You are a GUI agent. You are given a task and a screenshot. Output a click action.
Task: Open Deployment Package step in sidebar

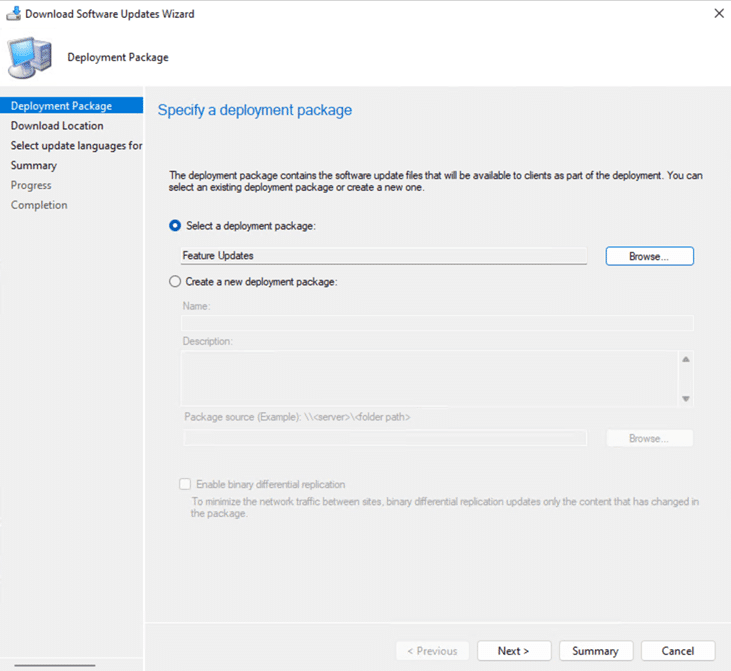[61, 106]
